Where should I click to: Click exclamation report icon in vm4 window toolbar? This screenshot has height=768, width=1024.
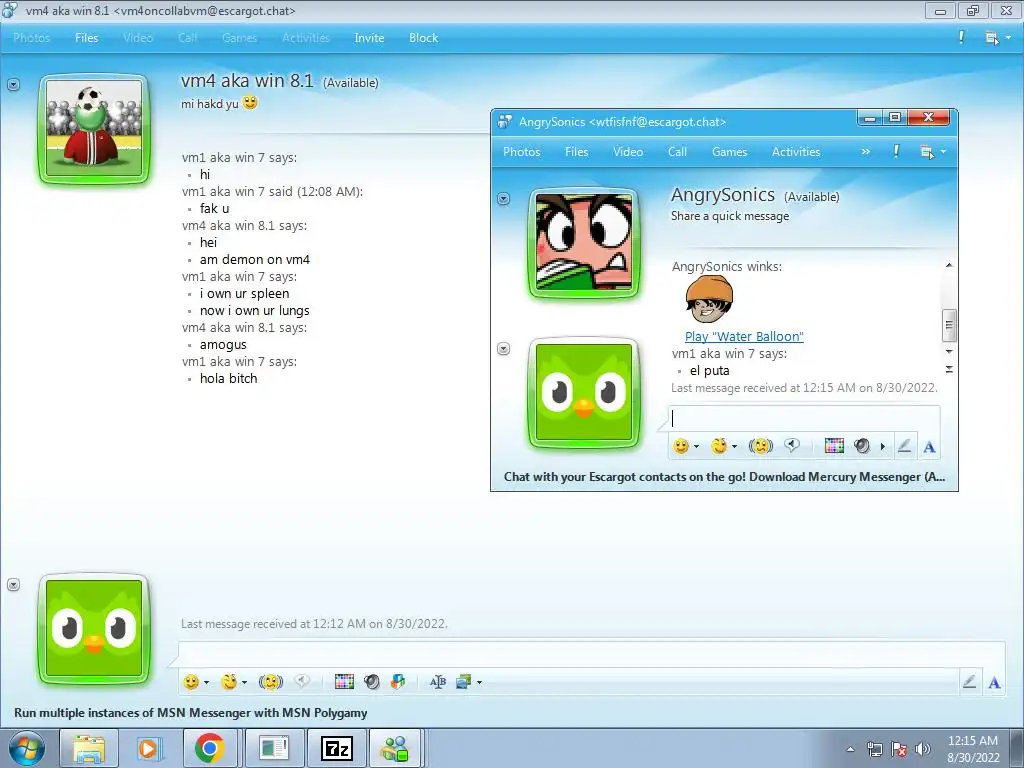pos(961,37)
